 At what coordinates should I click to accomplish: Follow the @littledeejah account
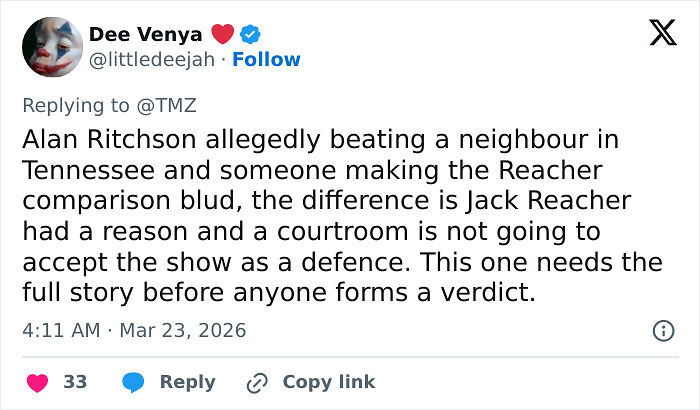pyautogui.click(x=266, y=60)
